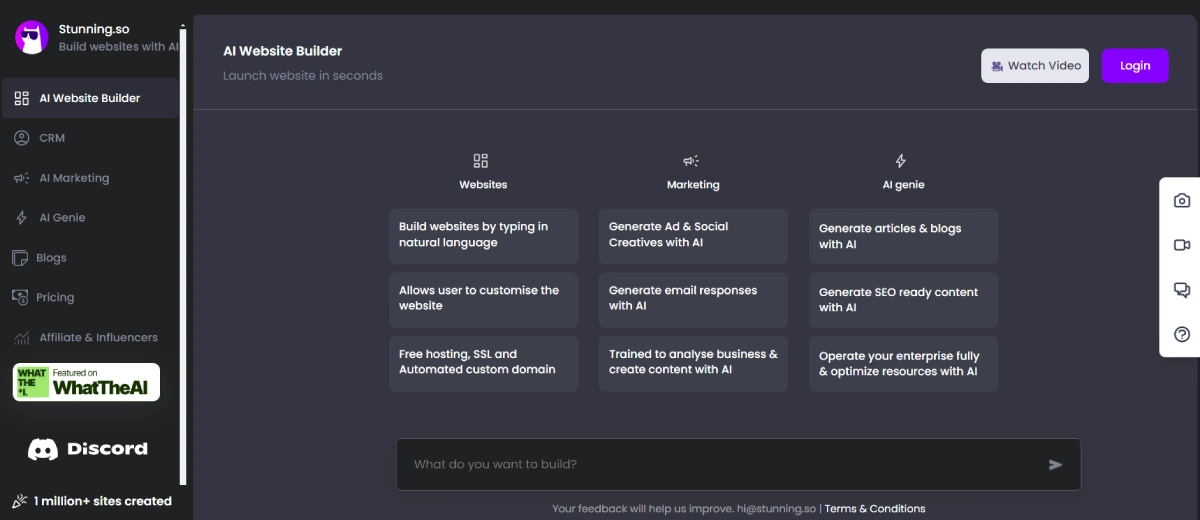The width and height of the screenshot is (1200, 520).
Task: Open the chat bubbles icon on right panel
Action: pyautogui.click(x=1181, y=290)
